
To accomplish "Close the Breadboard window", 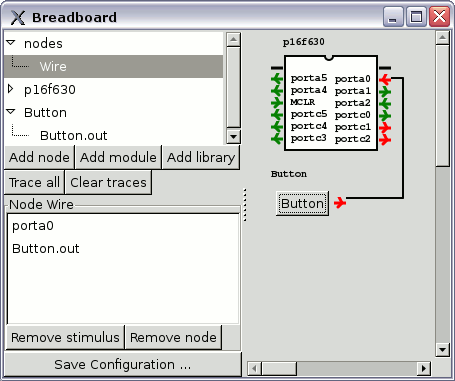I will pos(439,17).
